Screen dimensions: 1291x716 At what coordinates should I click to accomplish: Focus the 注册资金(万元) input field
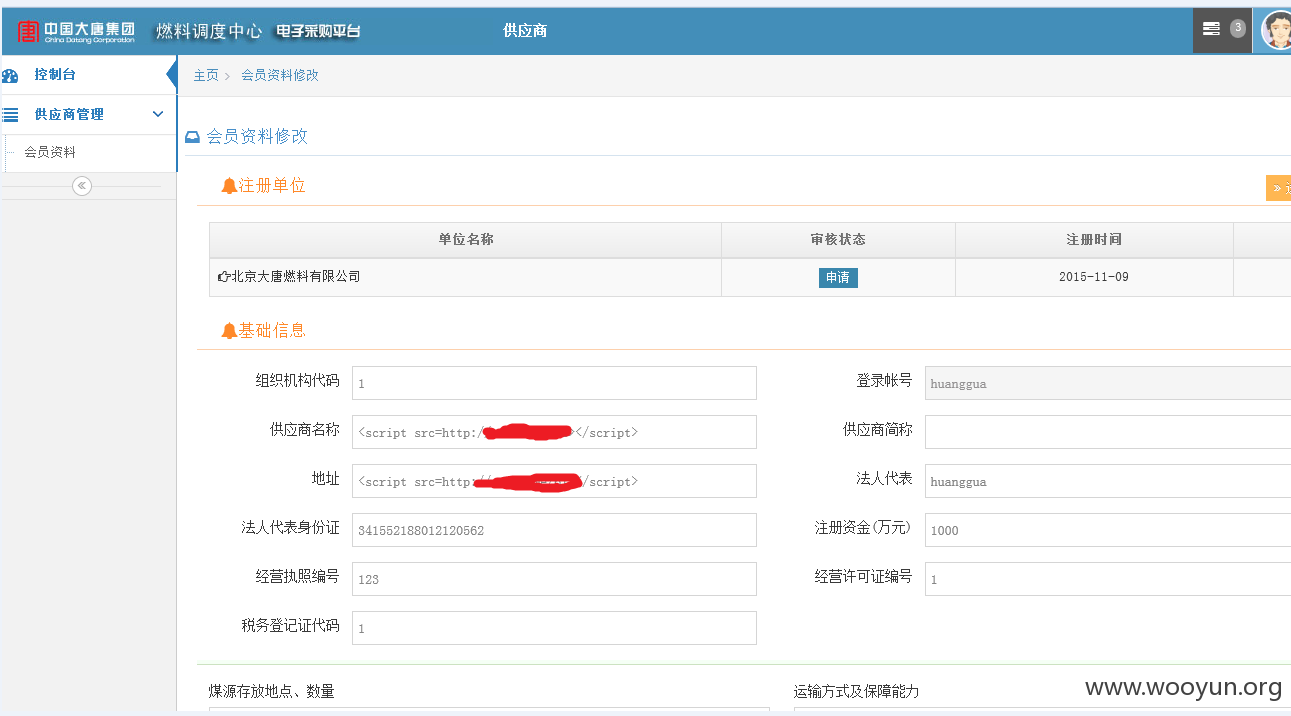(1108, 530)
